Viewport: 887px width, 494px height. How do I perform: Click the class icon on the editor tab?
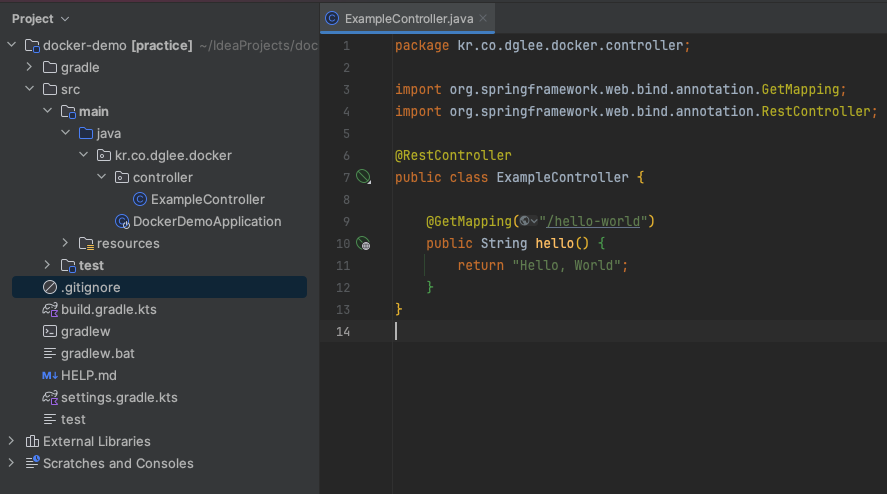coord(332,19)
